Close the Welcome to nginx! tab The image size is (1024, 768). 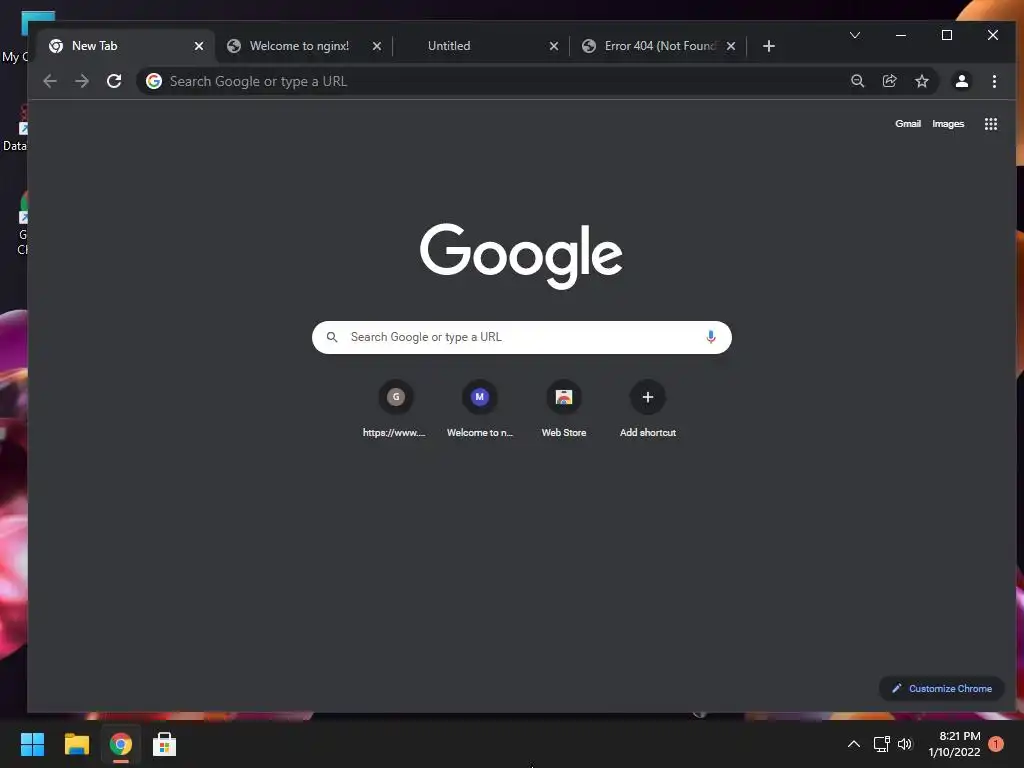376,46
